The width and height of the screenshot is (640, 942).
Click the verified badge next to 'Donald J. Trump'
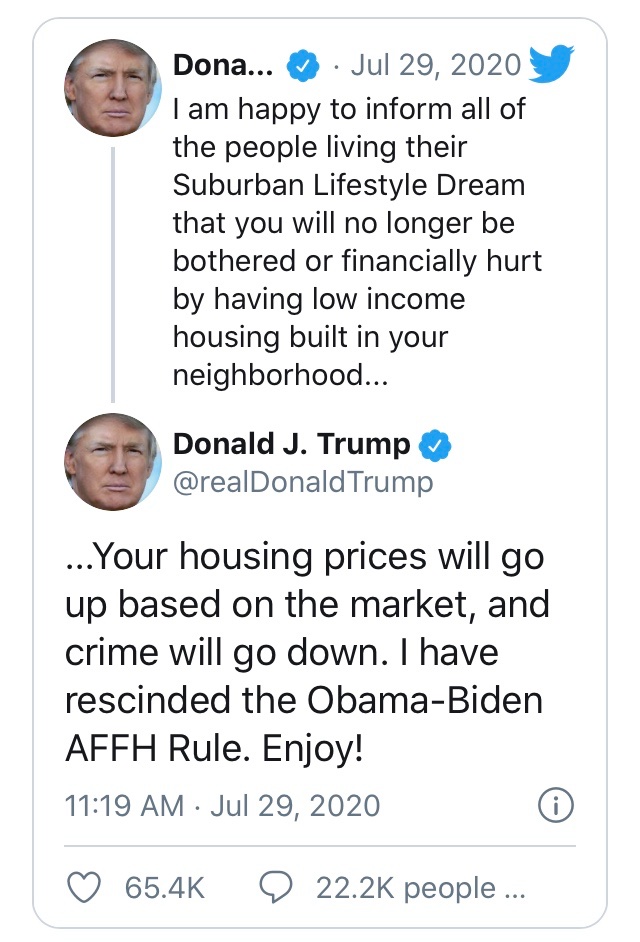(x=435, y=443)
